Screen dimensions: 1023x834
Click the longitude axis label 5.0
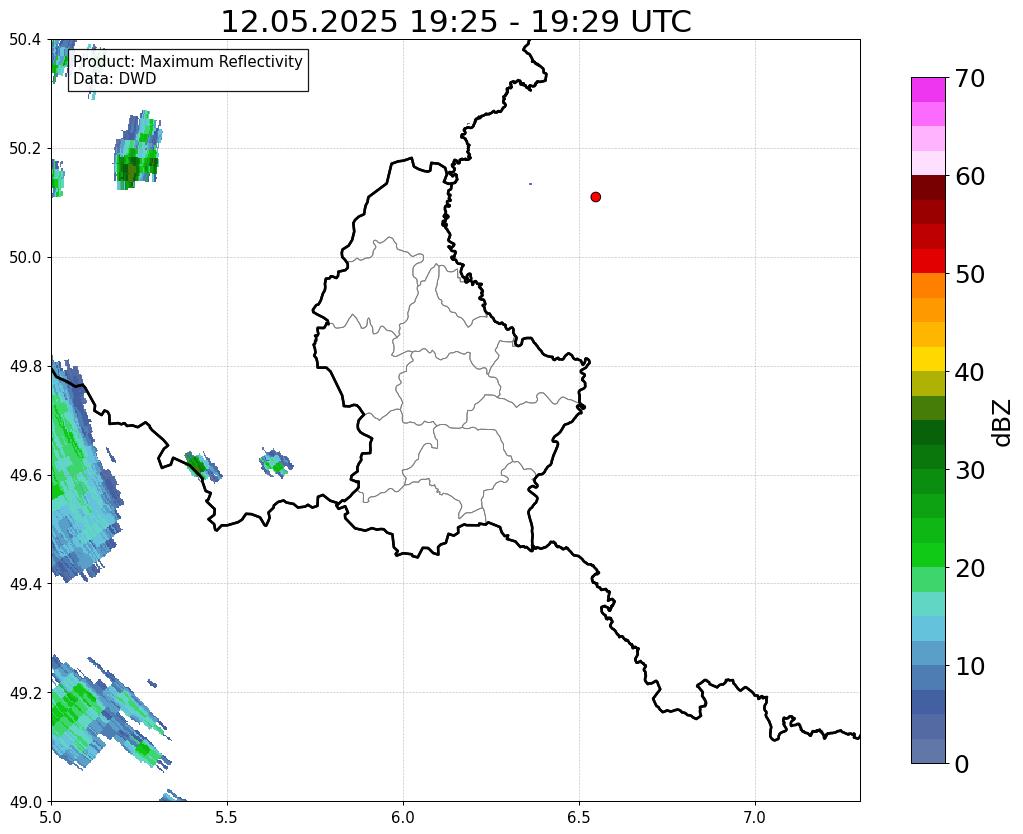(52, 817)
